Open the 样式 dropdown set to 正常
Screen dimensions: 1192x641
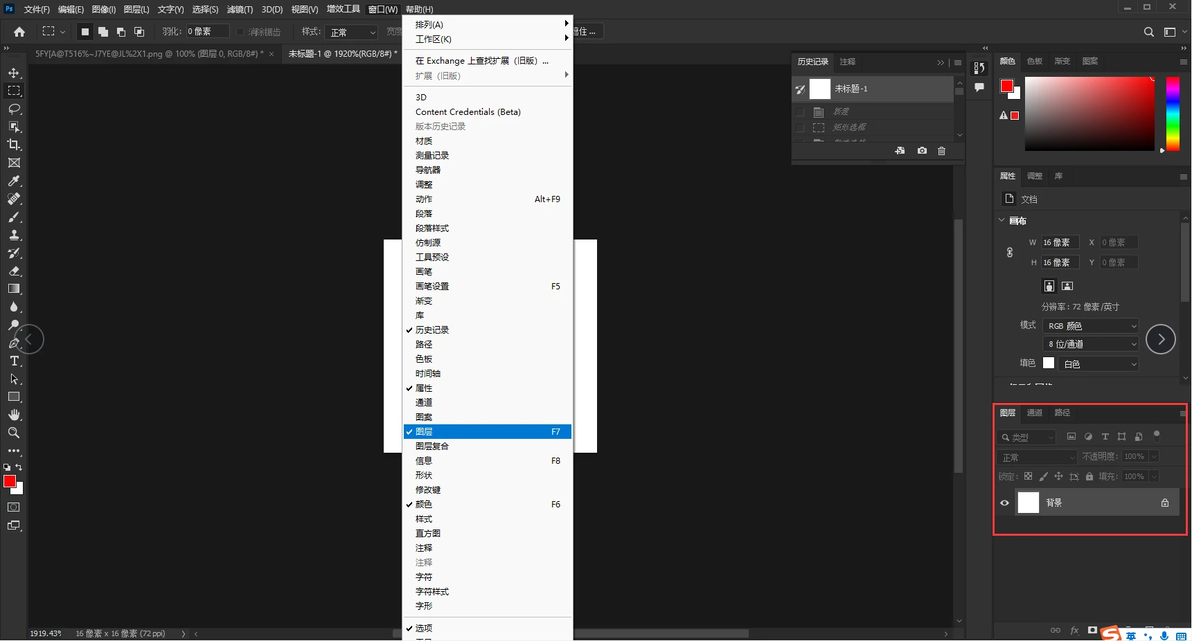351,32
